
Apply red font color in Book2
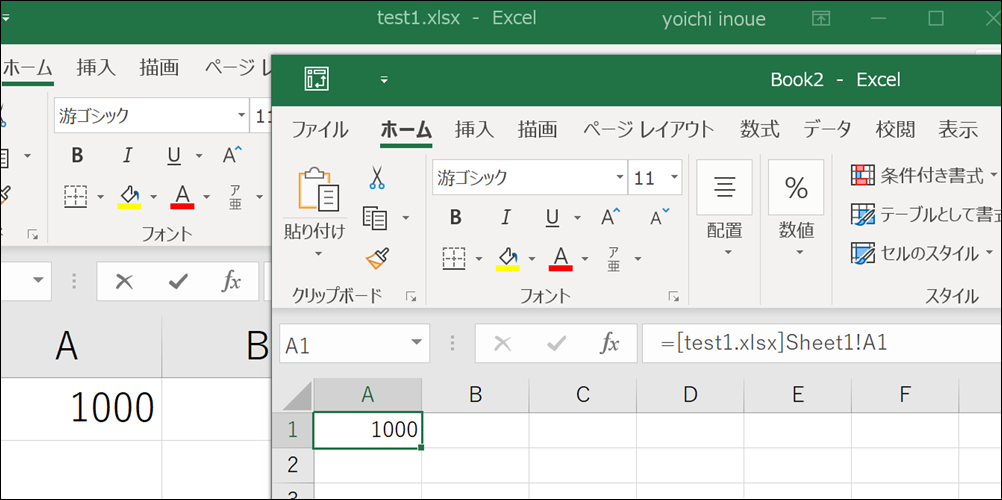pyautogui.click(x=560, y=258)
